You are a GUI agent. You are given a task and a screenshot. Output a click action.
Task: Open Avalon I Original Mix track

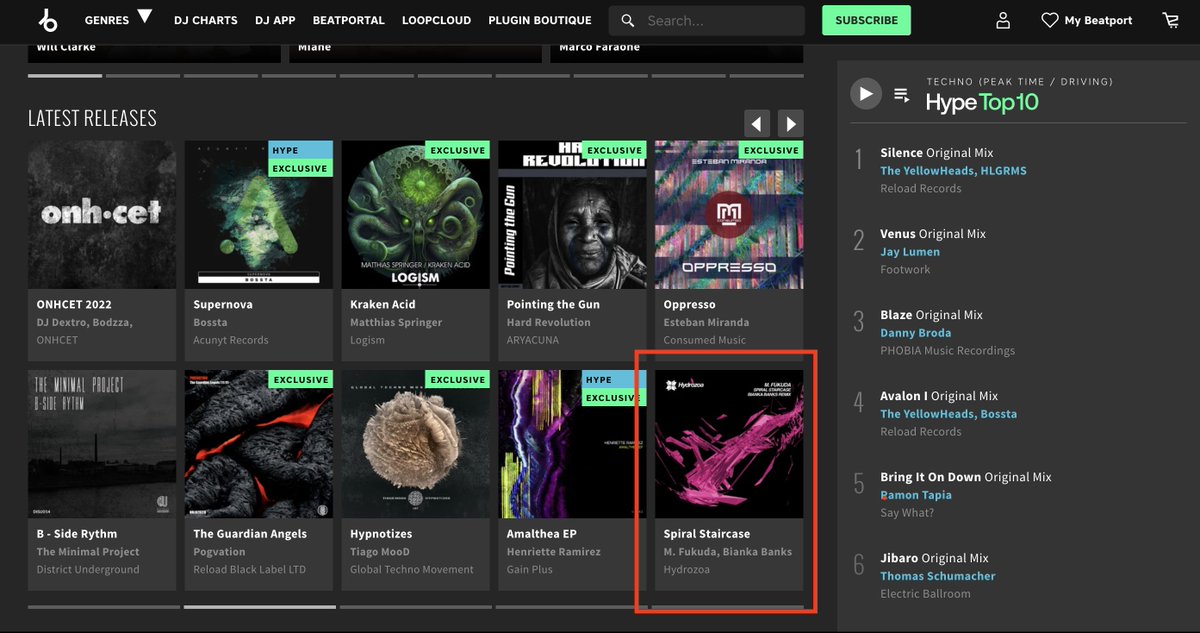click(x=939, y=396)
